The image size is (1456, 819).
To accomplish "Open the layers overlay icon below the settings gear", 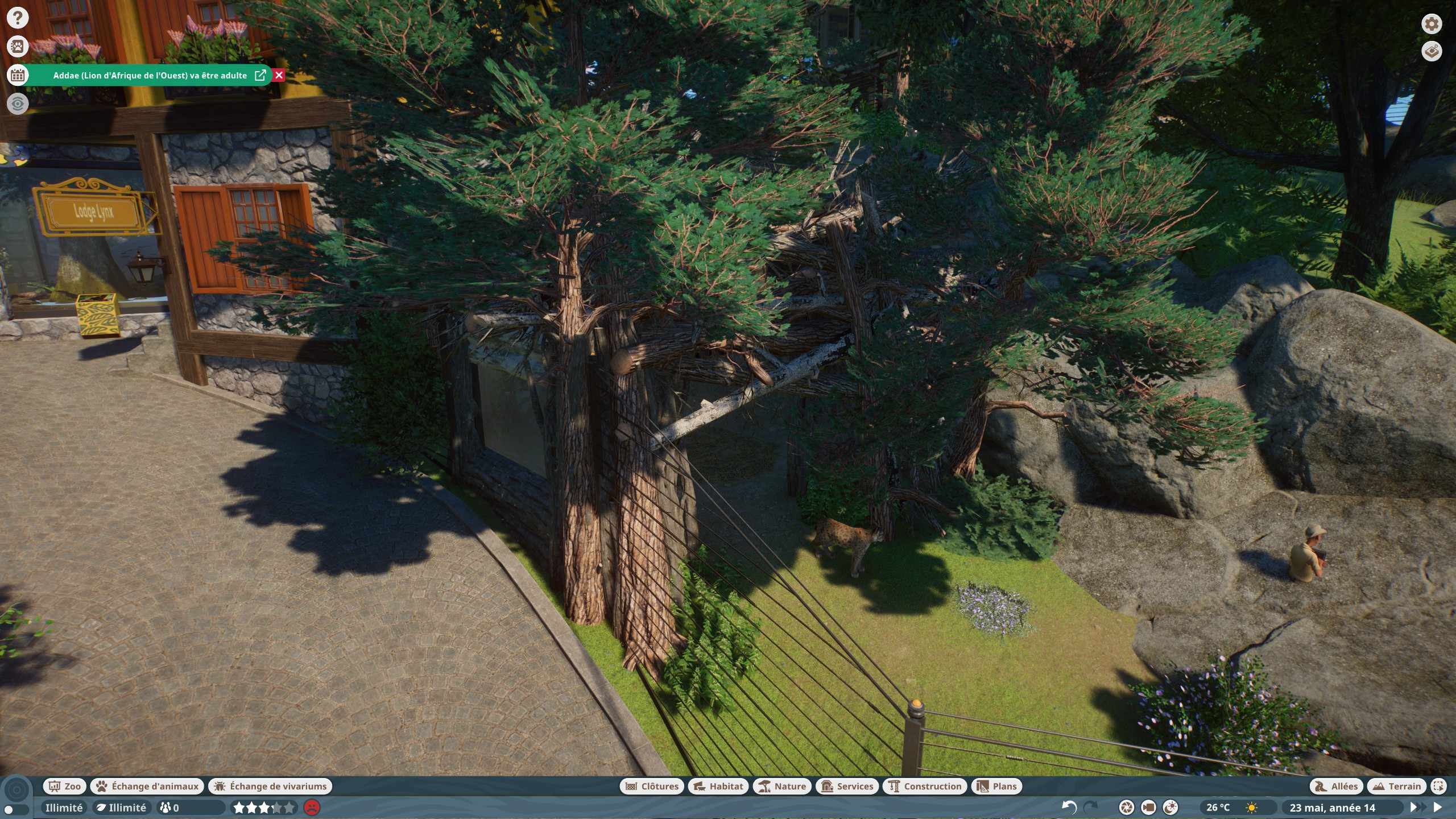I will click(1432, 51).
